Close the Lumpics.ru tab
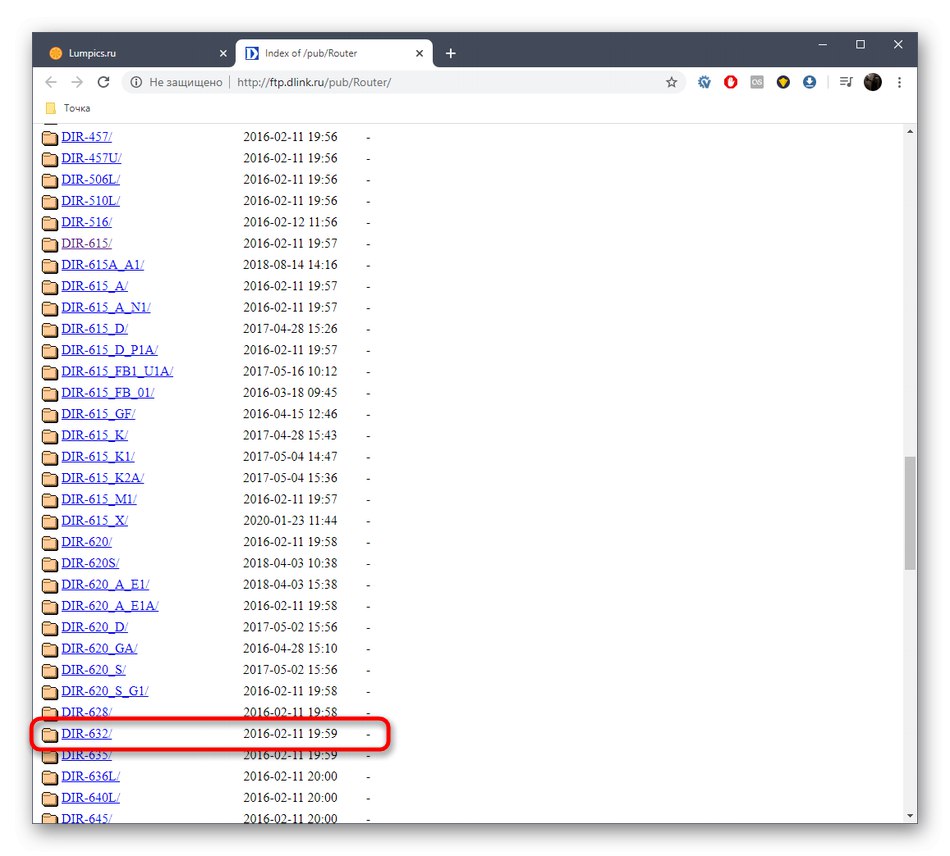The width and height of the screenshot is (950, 856). 223,53
